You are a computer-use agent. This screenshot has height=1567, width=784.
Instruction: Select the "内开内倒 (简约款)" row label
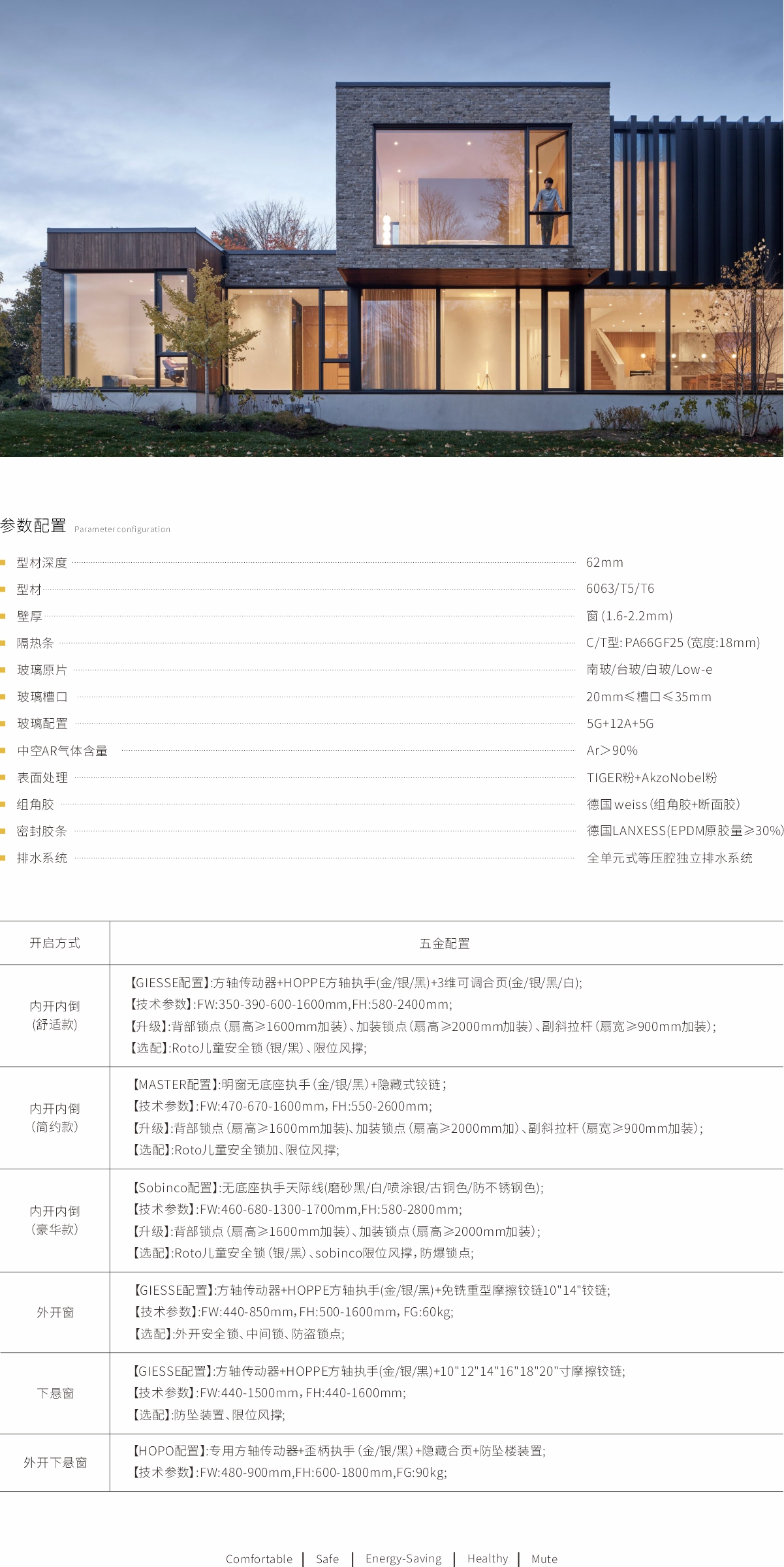tap(55, 1118)
